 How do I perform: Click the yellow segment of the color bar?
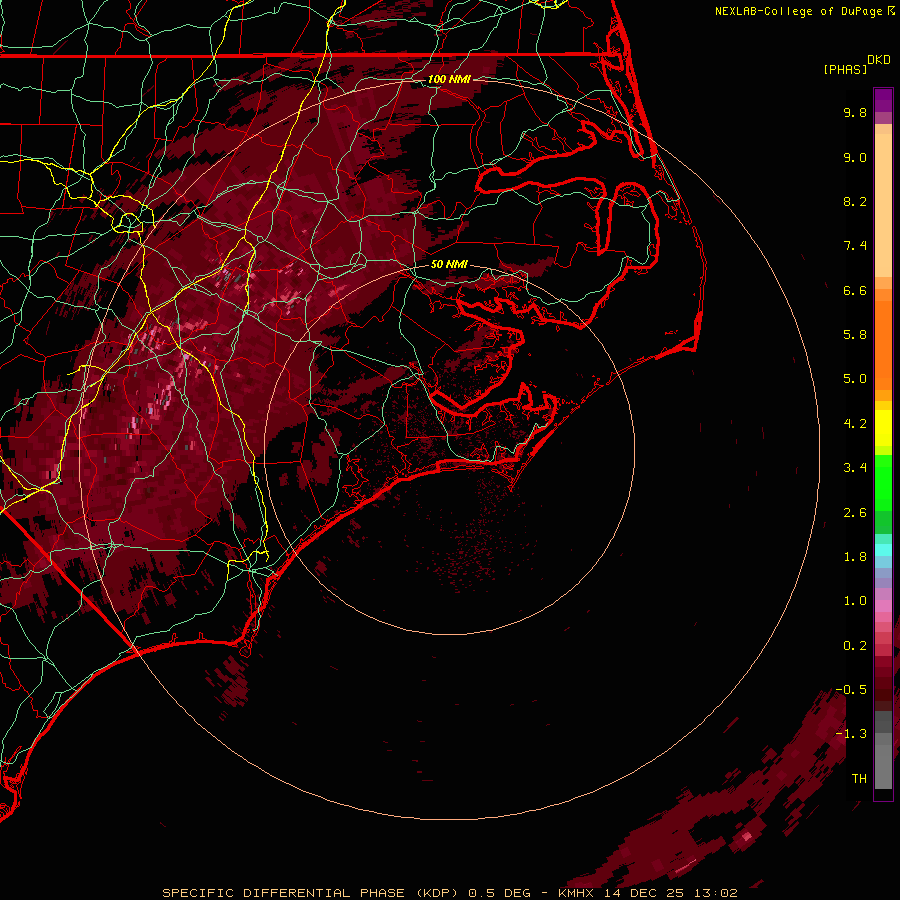883,428
